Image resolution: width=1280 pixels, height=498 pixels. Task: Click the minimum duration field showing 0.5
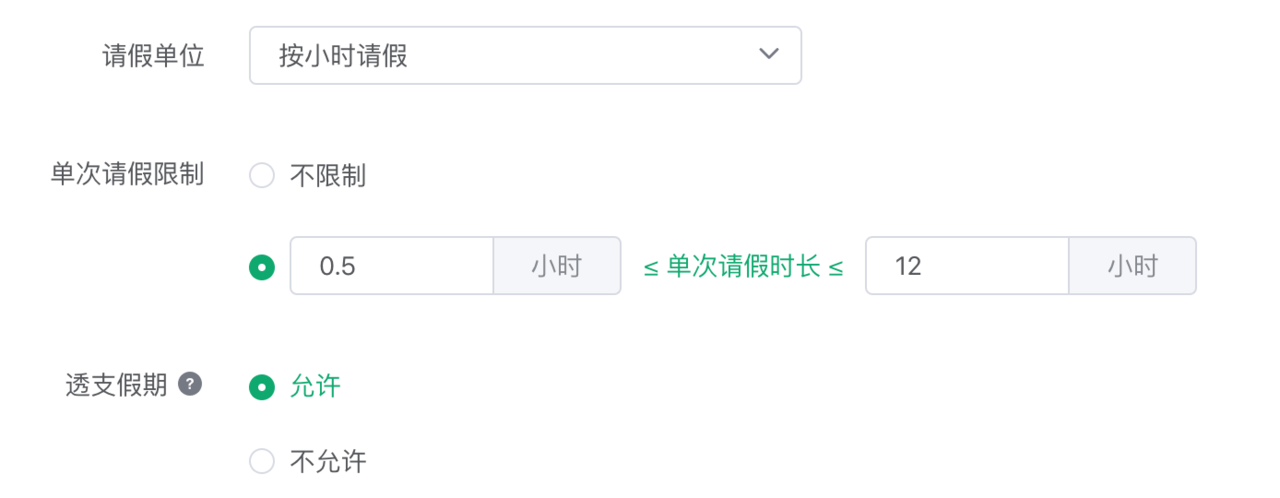point(392,266)
